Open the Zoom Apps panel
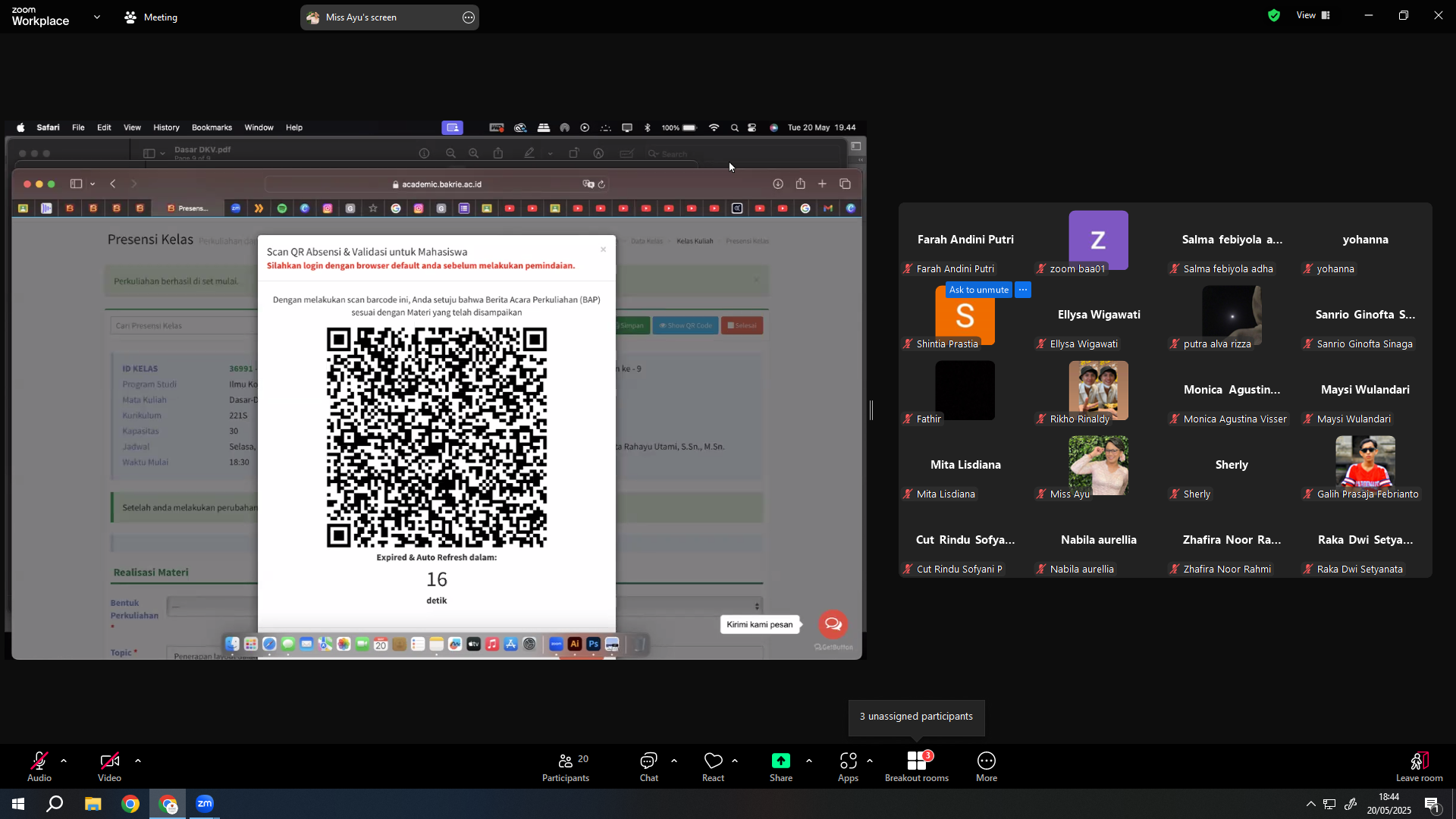 click(x=849, y=766)
